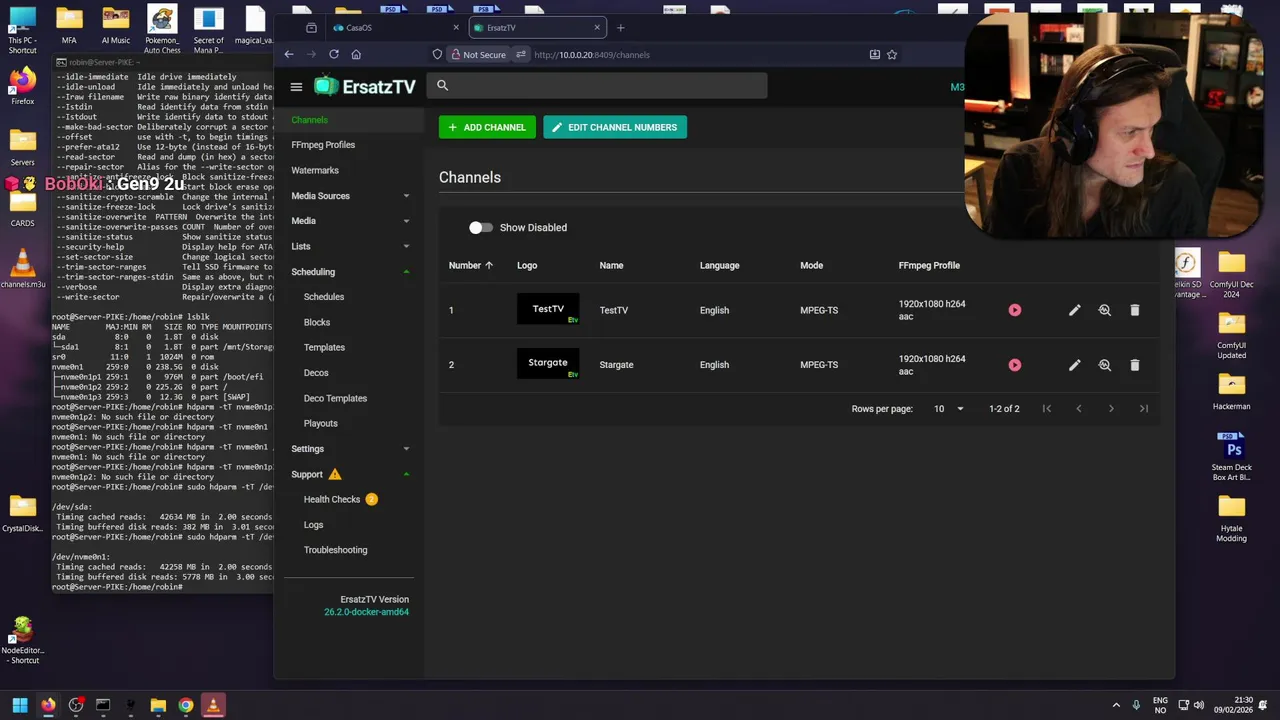1280x720 pixels.
Task: Click the ErsatzTV logo in the header
Action: [x=365, y=87]
